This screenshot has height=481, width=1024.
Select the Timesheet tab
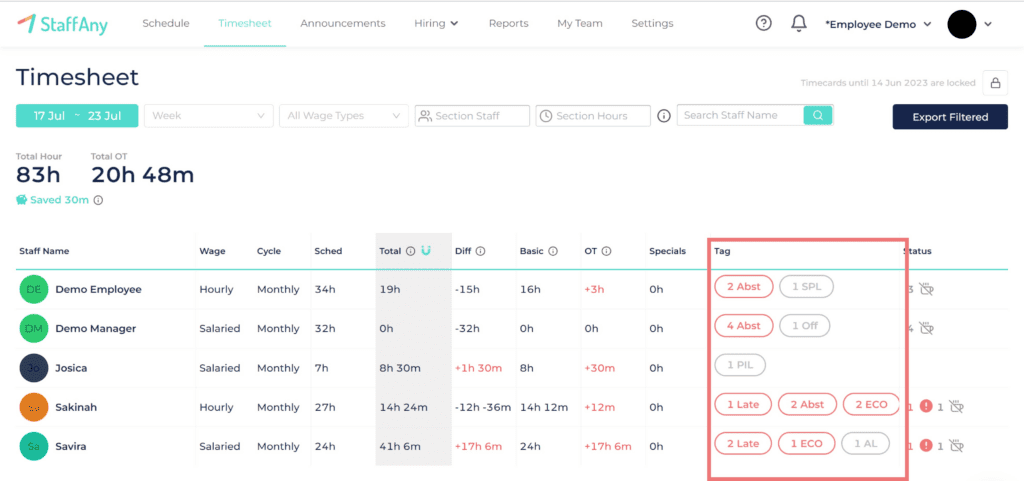point(245,23)
